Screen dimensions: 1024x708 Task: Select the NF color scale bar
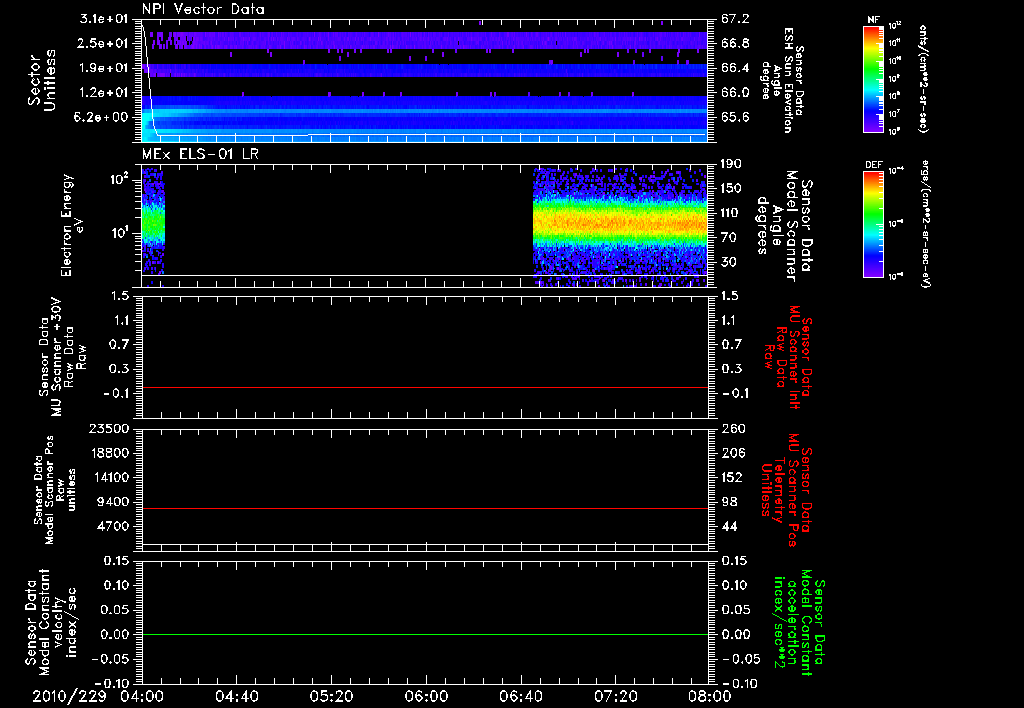click(873, 78)
